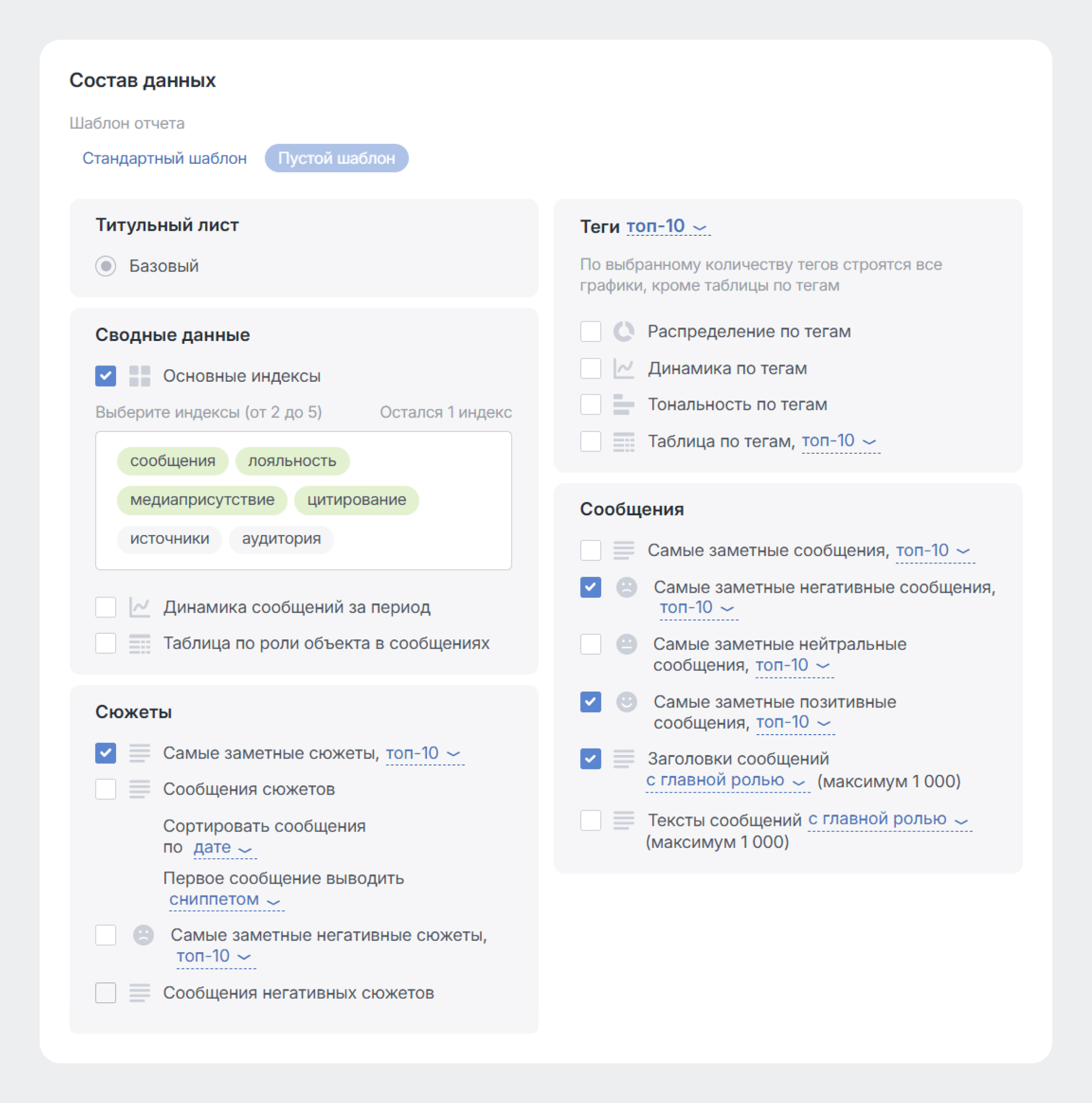Click the sad face icon for негативные сообщения
This screenshot has height=1103, width=1092.
tap(626, 587)
